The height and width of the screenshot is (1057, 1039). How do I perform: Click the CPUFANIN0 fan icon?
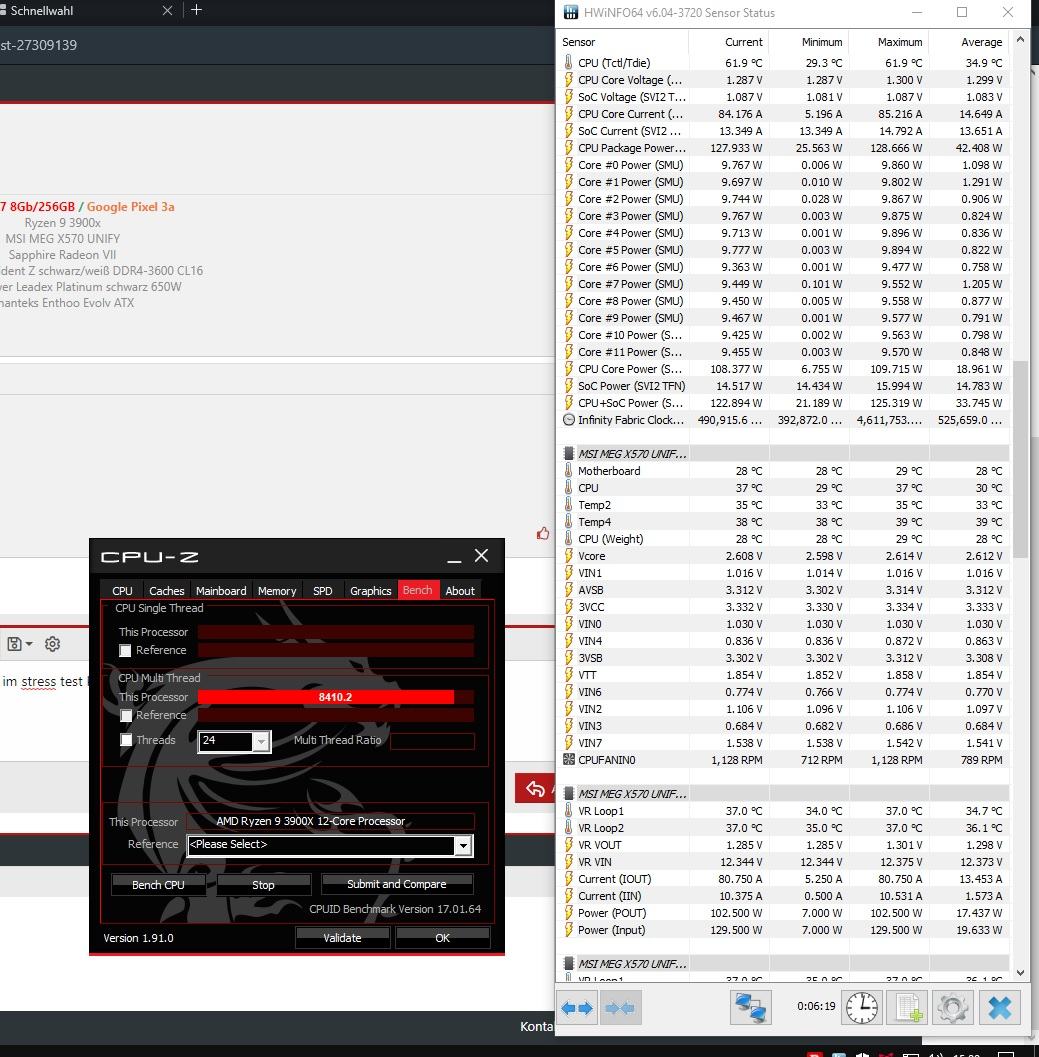pos(568,760)
